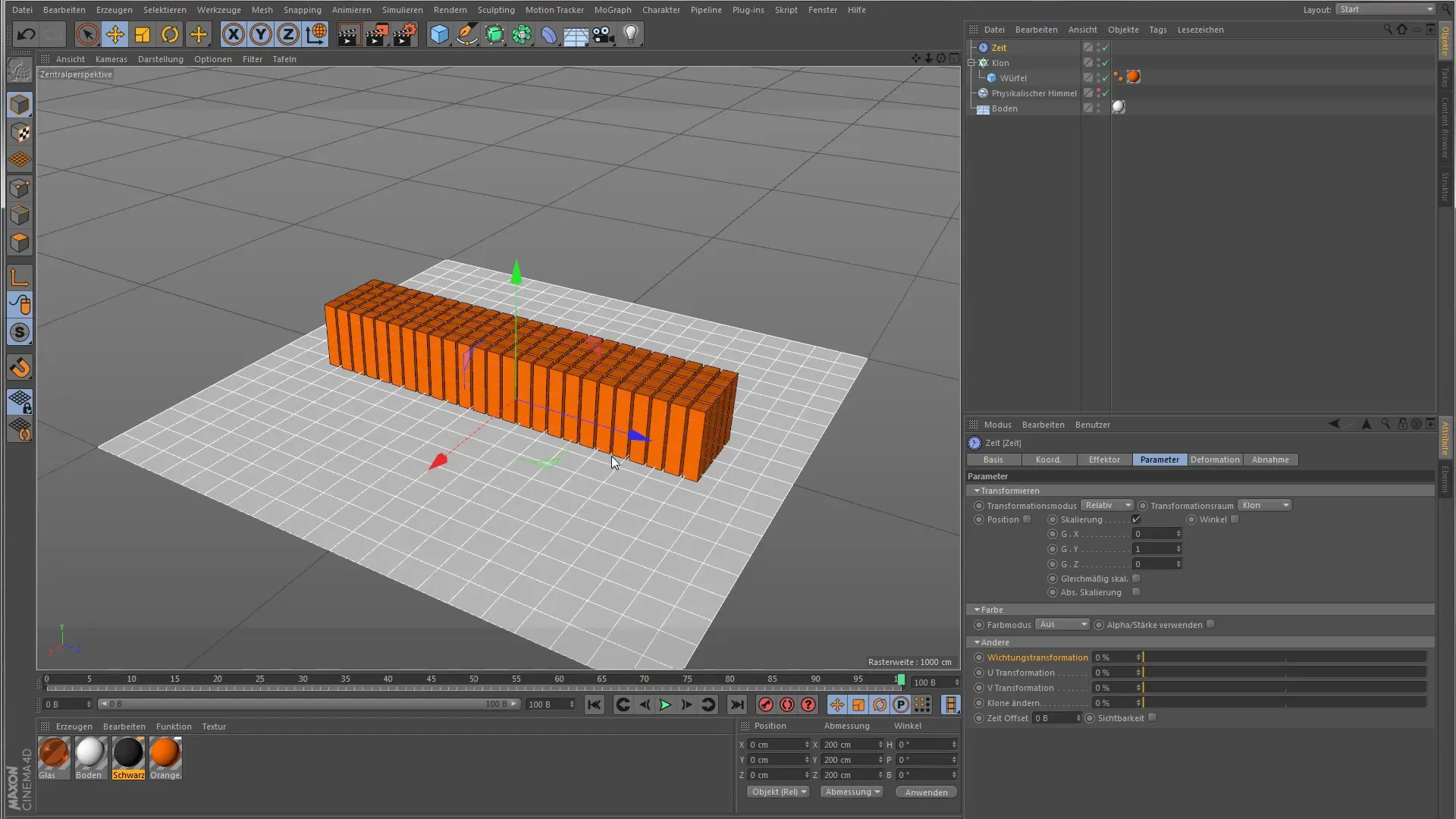Toggle the Sichtbarkeit checkbox
Screen dimensions: 1456x819
click(x=1152, y=717)
